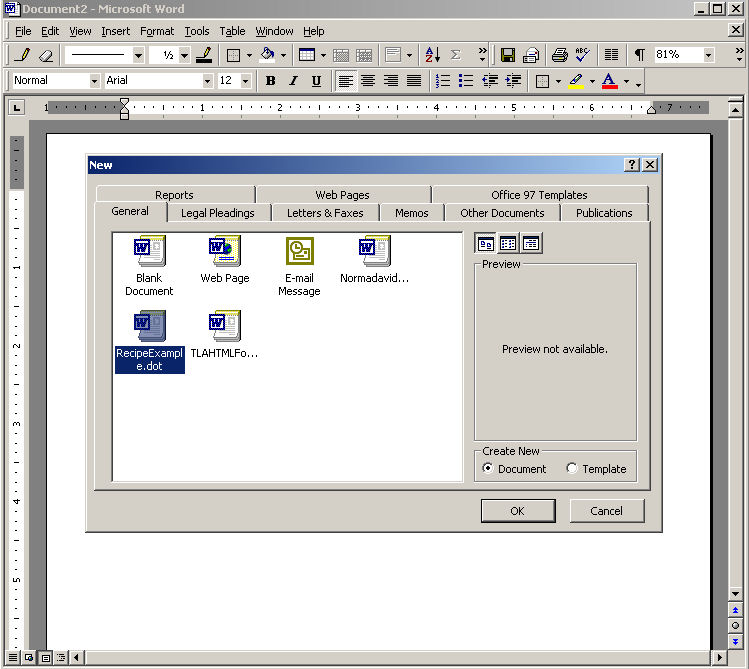The height and width of the screenshot is (669, 749).
Task: Click the yellow Highlight color button
Action: [576, 81]
